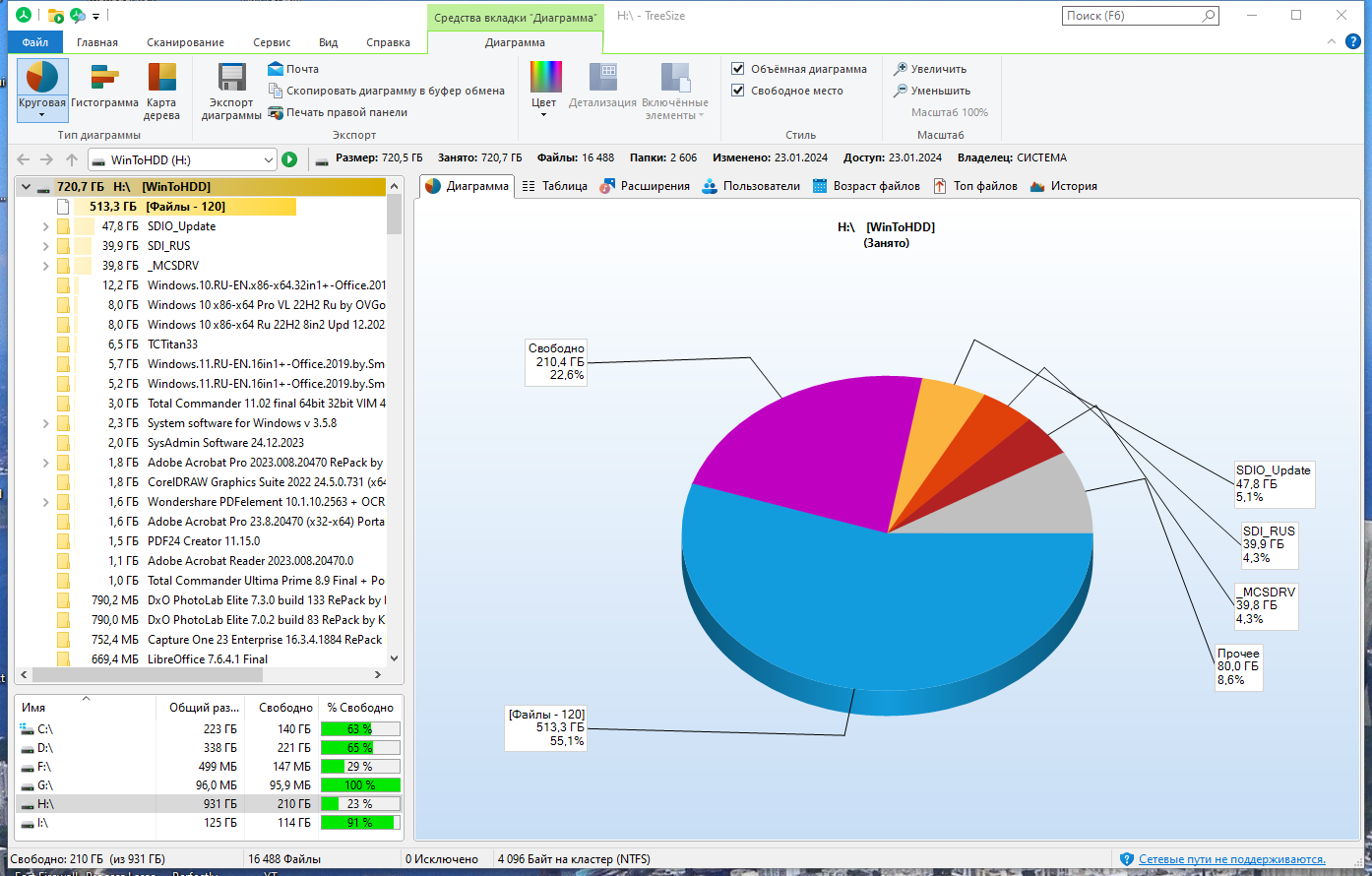Select the Круговая pie chart type

click(x=42, y=89)
